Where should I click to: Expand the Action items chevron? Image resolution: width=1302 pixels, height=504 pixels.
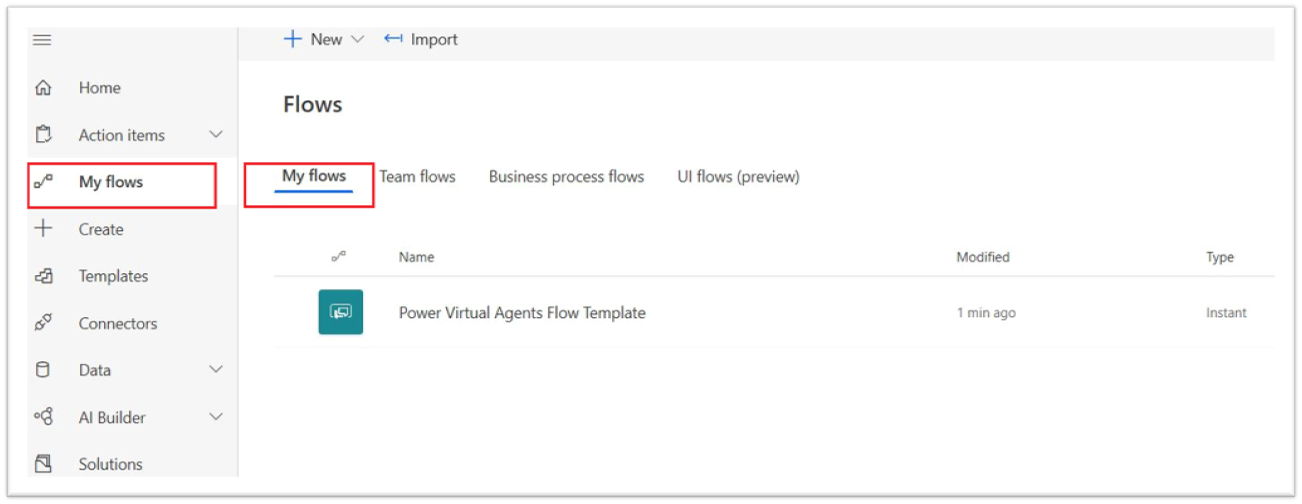[x=216, y=134]
